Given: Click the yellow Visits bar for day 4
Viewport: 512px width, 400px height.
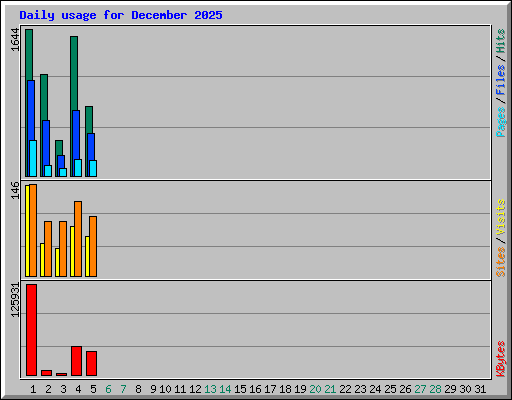Looking at the screenshot, I should click(72, 251).
